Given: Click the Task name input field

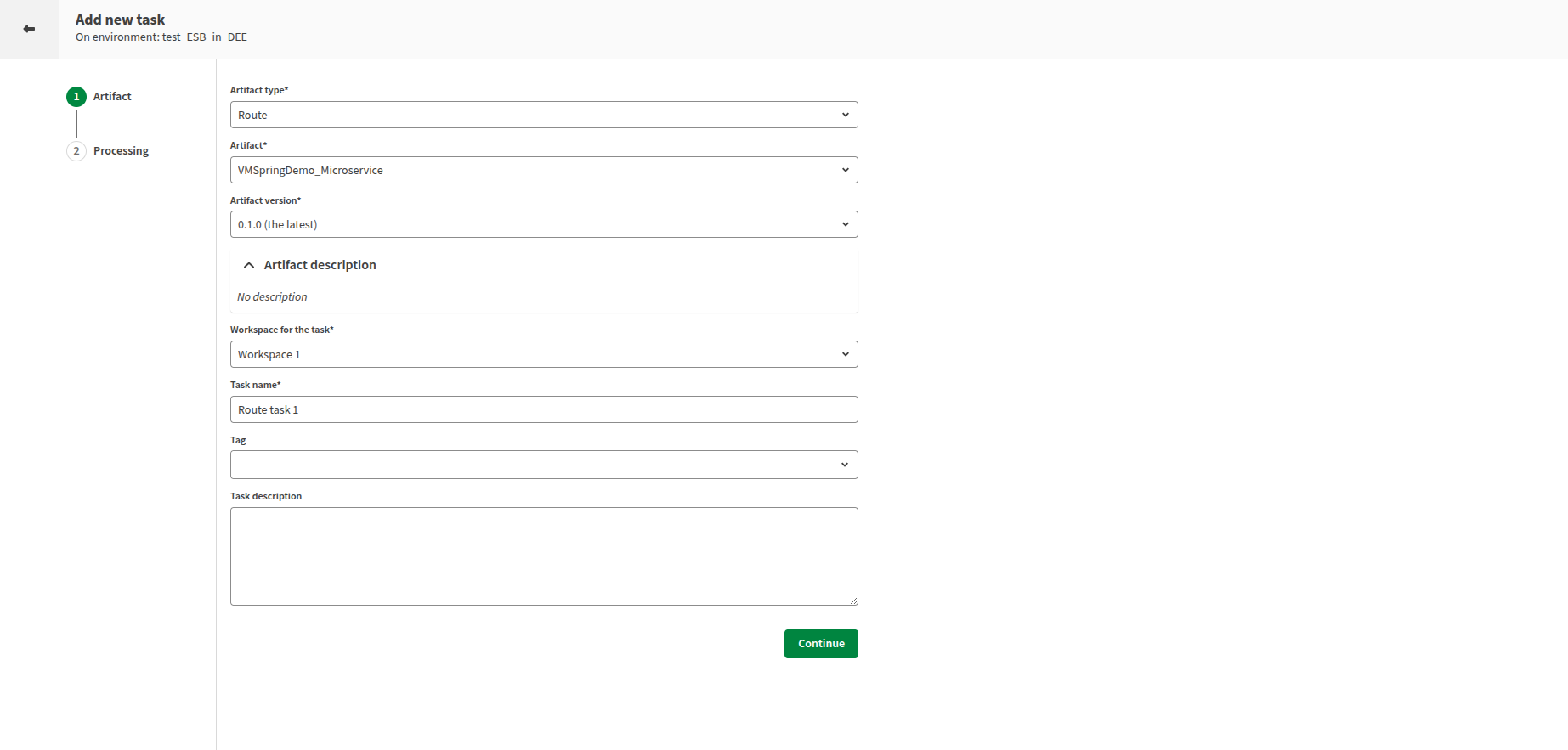Looking at the screenshot, I should pos(544,409).
